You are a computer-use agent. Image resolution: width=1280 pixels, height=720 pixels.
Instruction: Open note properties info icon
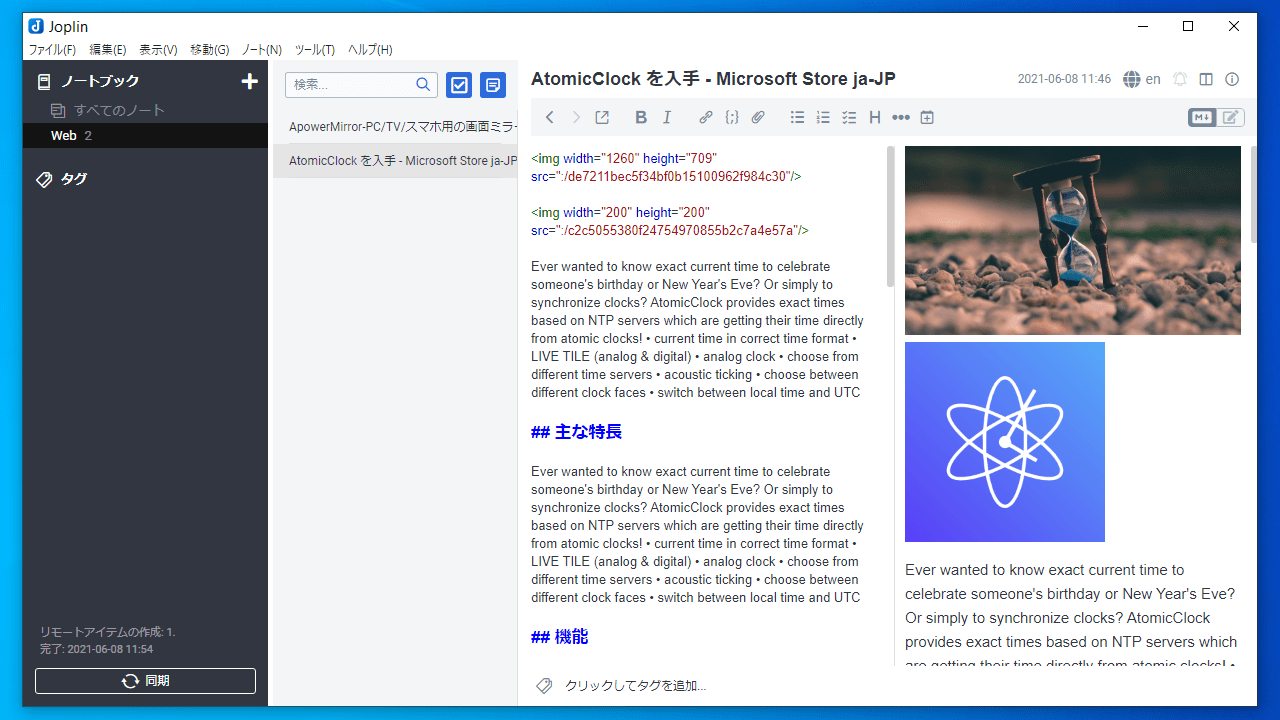tap(1232, 79)
